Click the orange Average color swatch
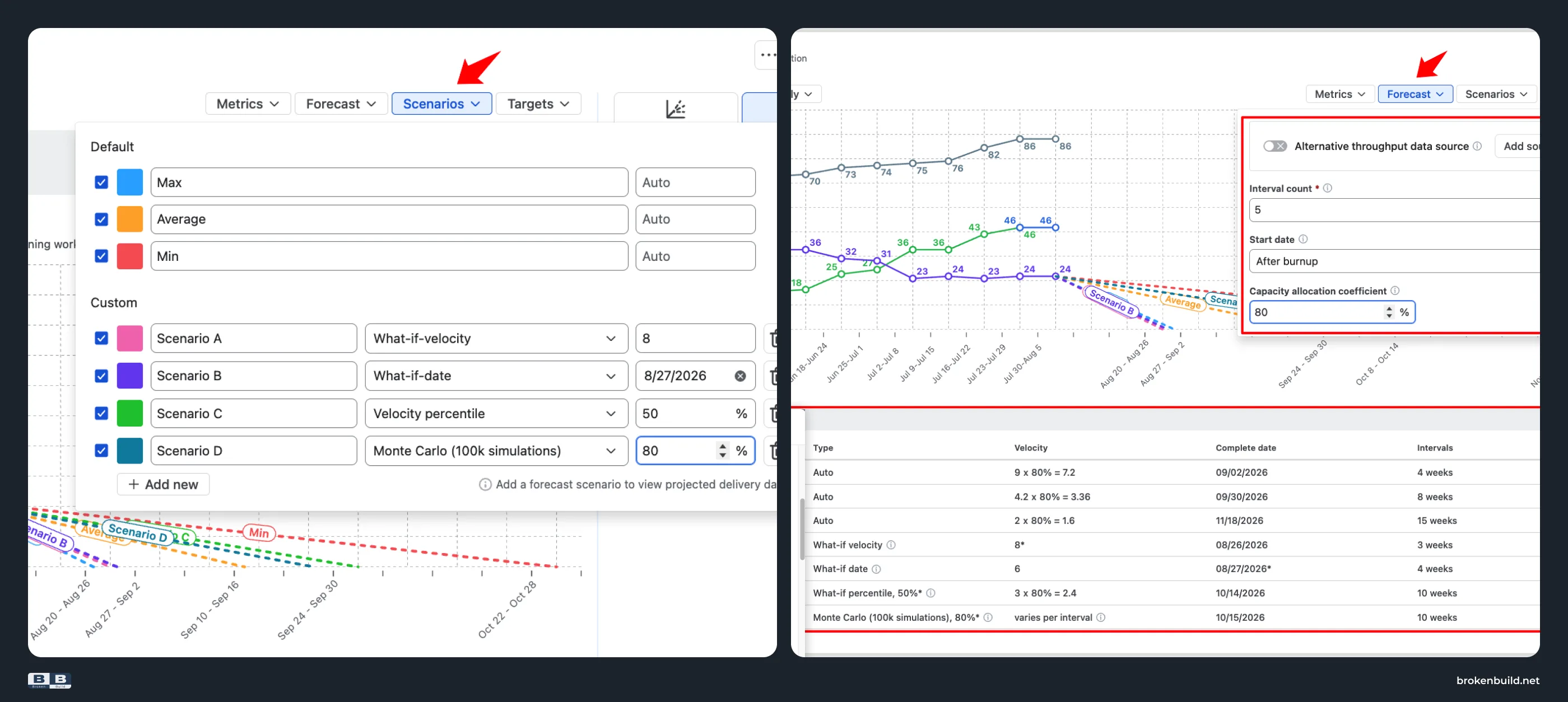 (x=129, y=219)
